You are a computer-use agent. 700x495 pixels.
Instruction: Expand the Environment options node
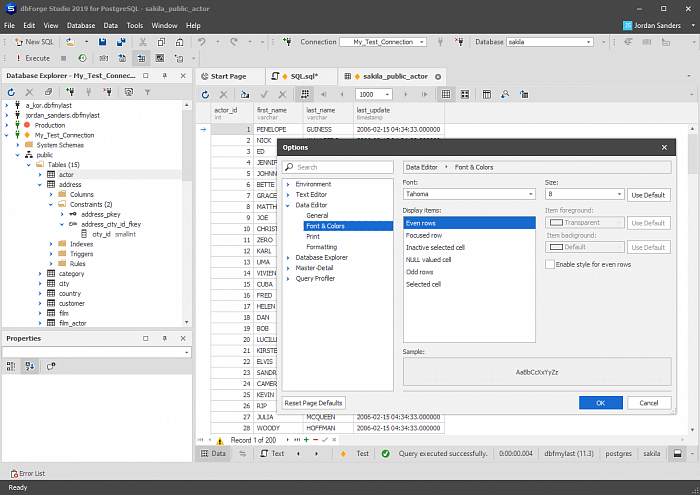[x=288, y=184]
